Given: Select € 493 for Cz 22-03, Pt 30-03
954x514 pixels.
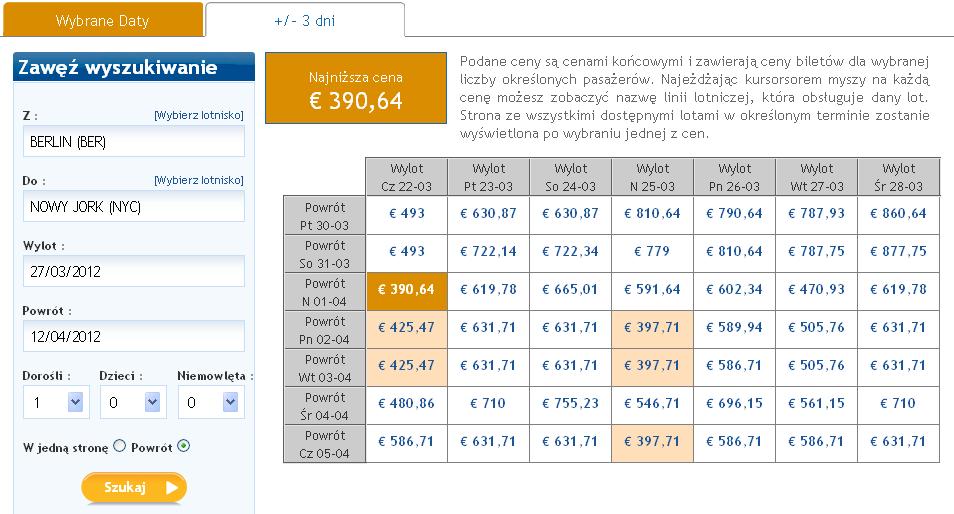Looking at the screenshot, I should pos(406,214).
